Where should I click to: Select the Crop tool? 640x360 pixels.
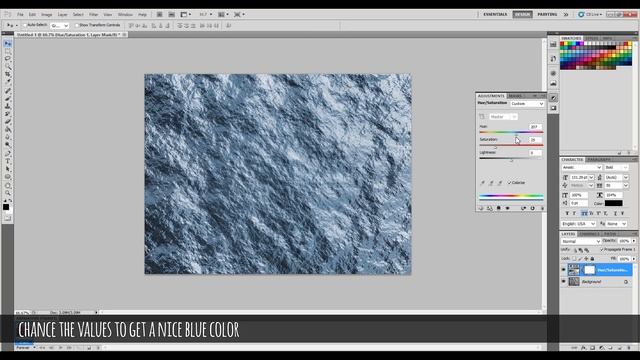coord(7,75)
